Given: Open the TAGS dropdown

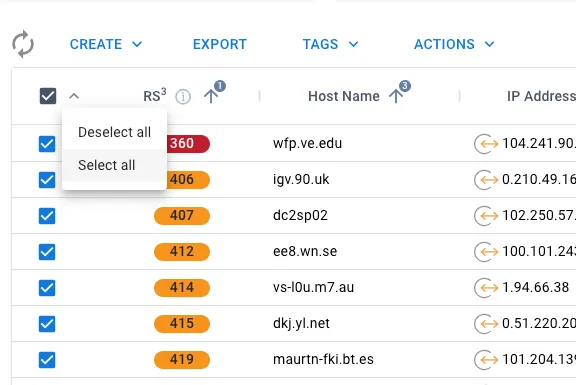Looking at the screenshot, I should 330,44.
